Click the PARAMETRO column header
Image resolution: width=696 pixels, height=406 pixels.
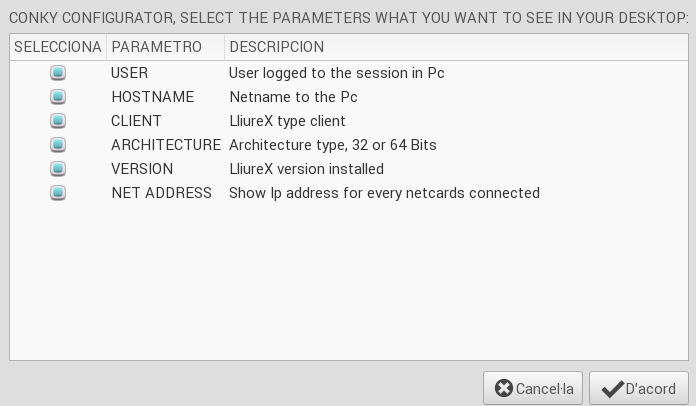[156, 47]
